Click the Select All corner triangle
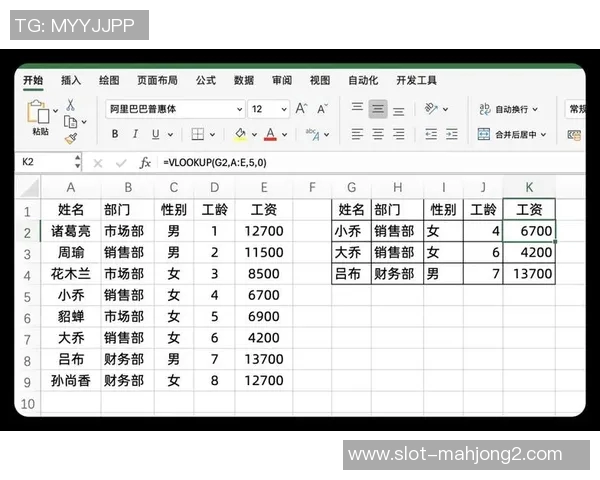This screenshot has height=480, width=600. 29,188
